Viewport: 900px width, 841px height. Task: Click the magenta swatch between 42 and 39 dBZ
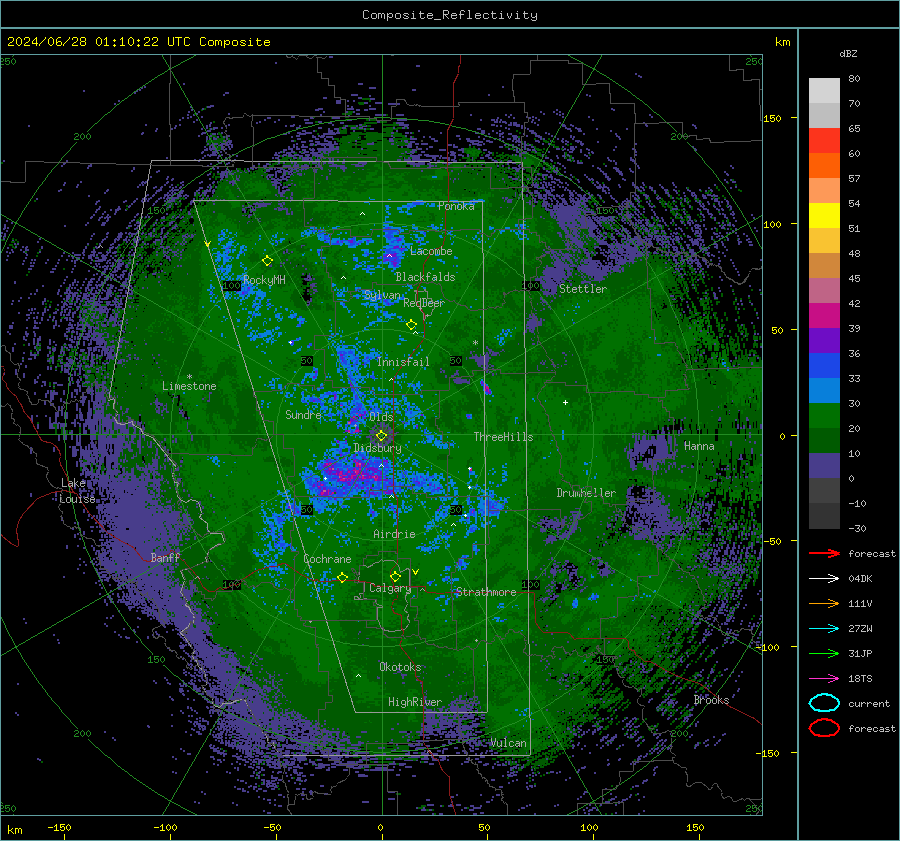tap(824, 316)
